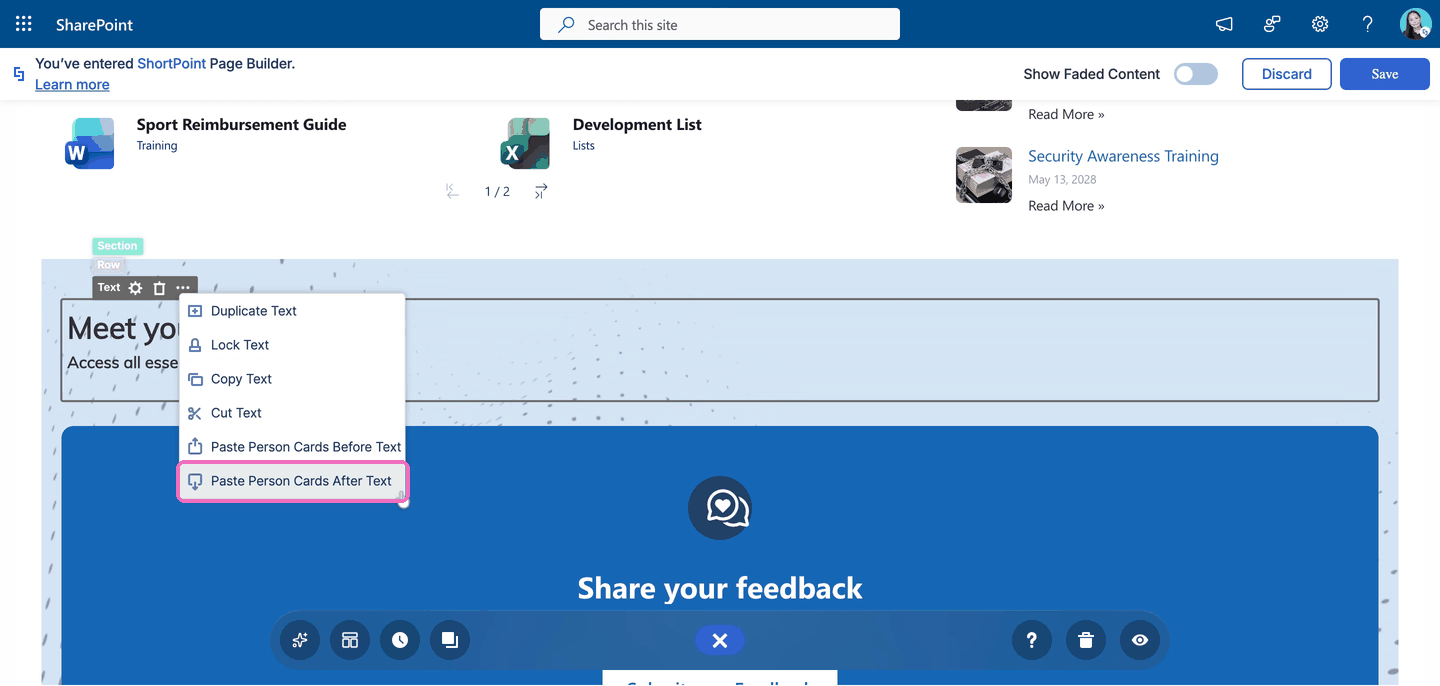1440x686 pixels.
Task: Open the Learn more link
Action: coord(72,85)
